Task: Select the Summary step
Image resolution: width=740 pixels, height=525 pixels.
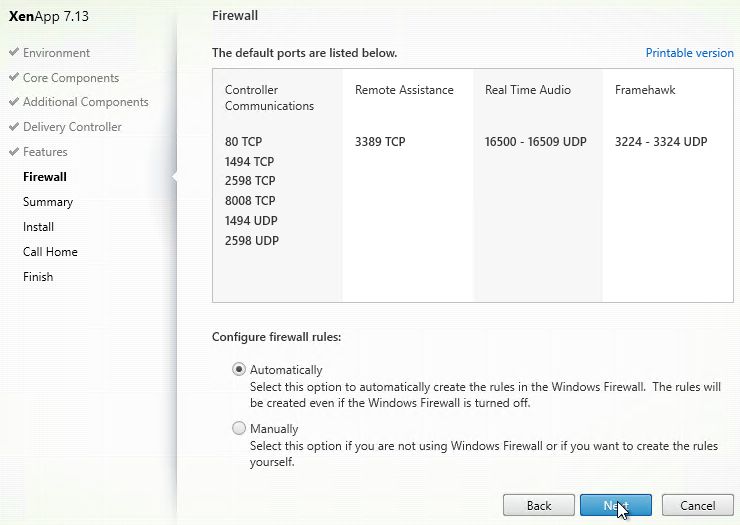Action: [x=48, y=202]
